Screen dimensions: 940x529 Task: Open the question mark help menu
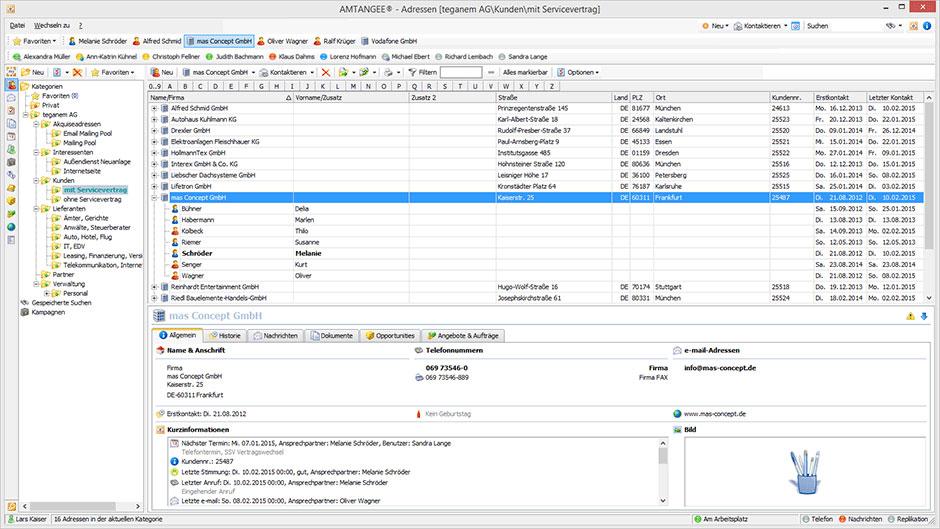(x=80, y=26)
